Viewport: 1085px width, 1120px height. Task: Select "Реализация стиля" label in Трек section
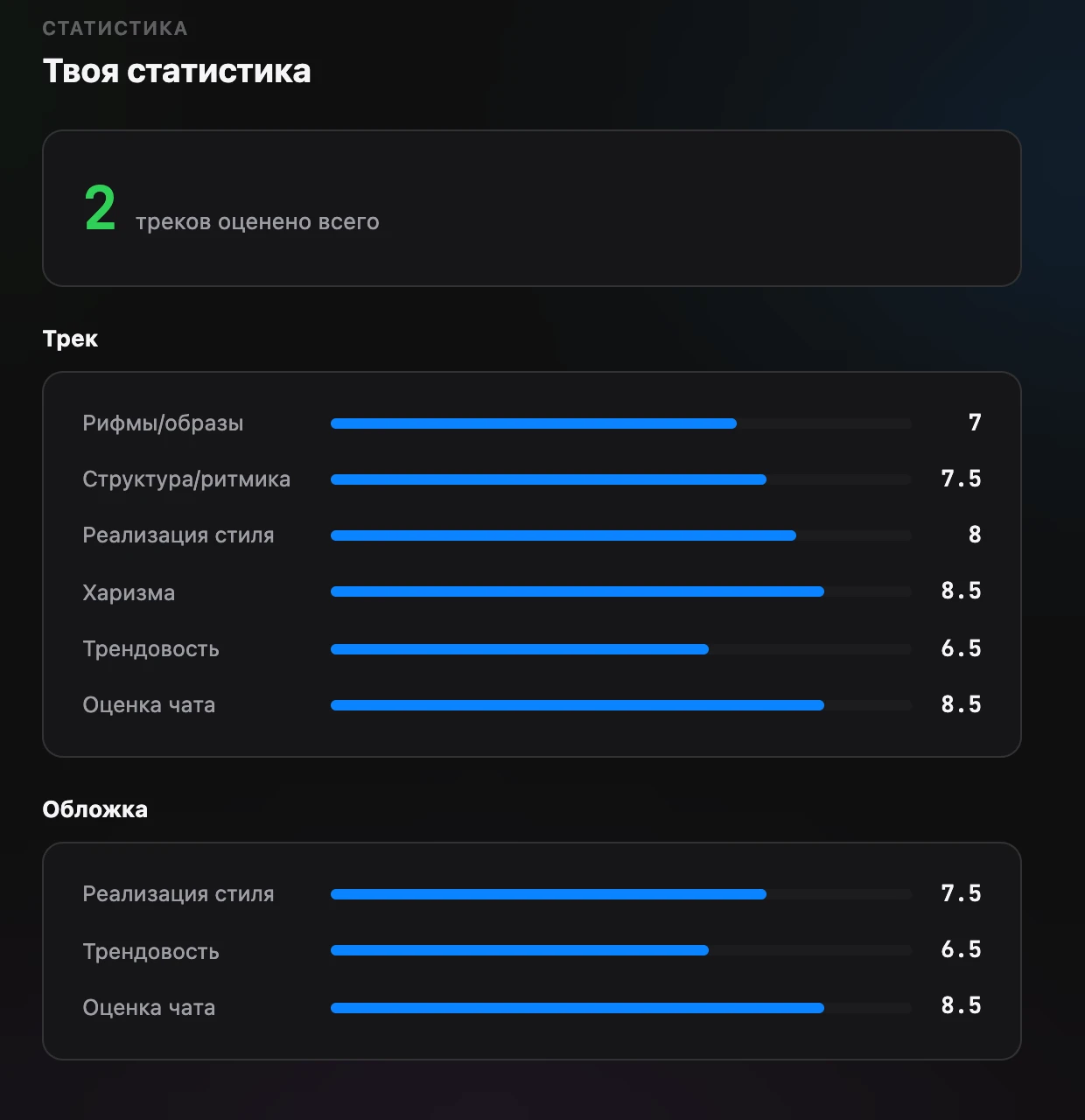pyautogui.click(x=178, y=535)
